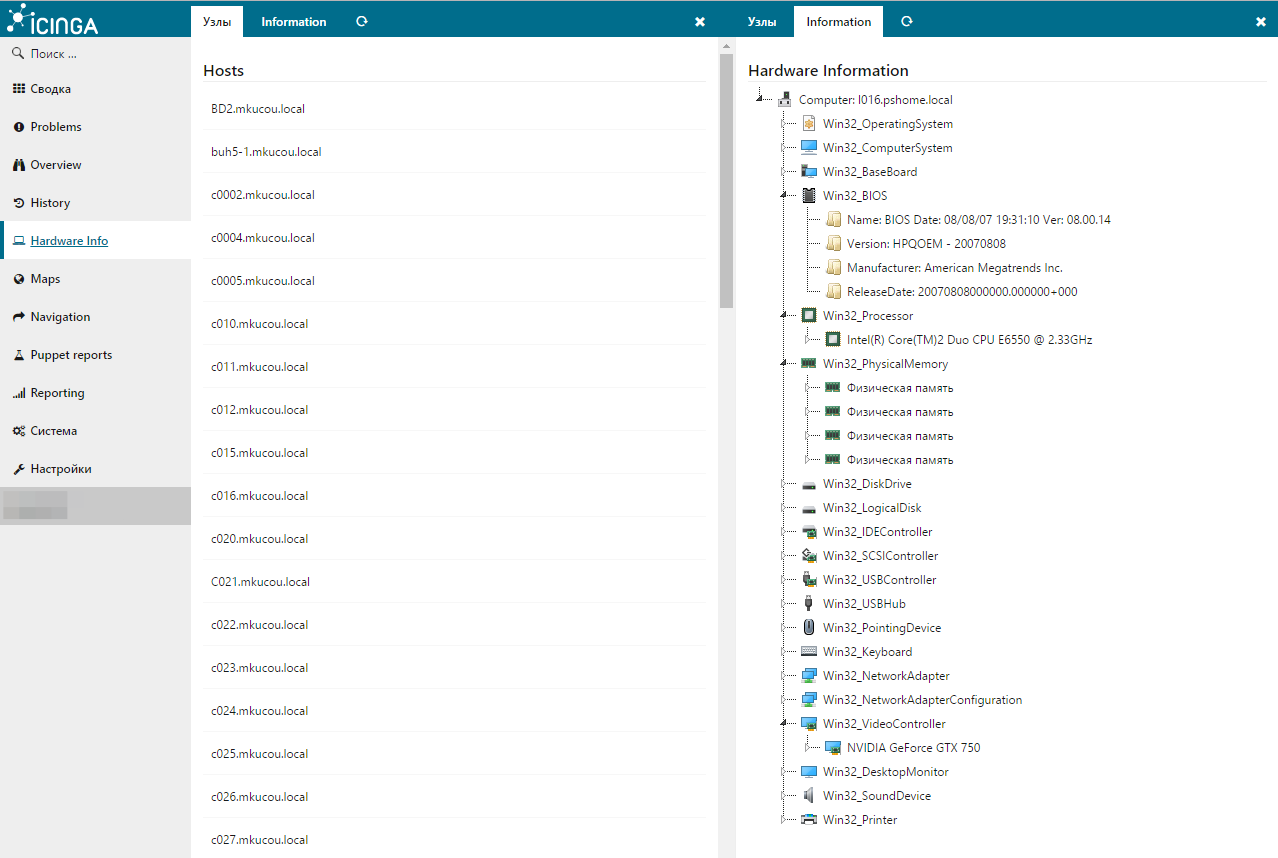Click the Win32_Printer printer icon
Image resolution: width=1278 pixels, height=858 pixels.
pos(809,820)
